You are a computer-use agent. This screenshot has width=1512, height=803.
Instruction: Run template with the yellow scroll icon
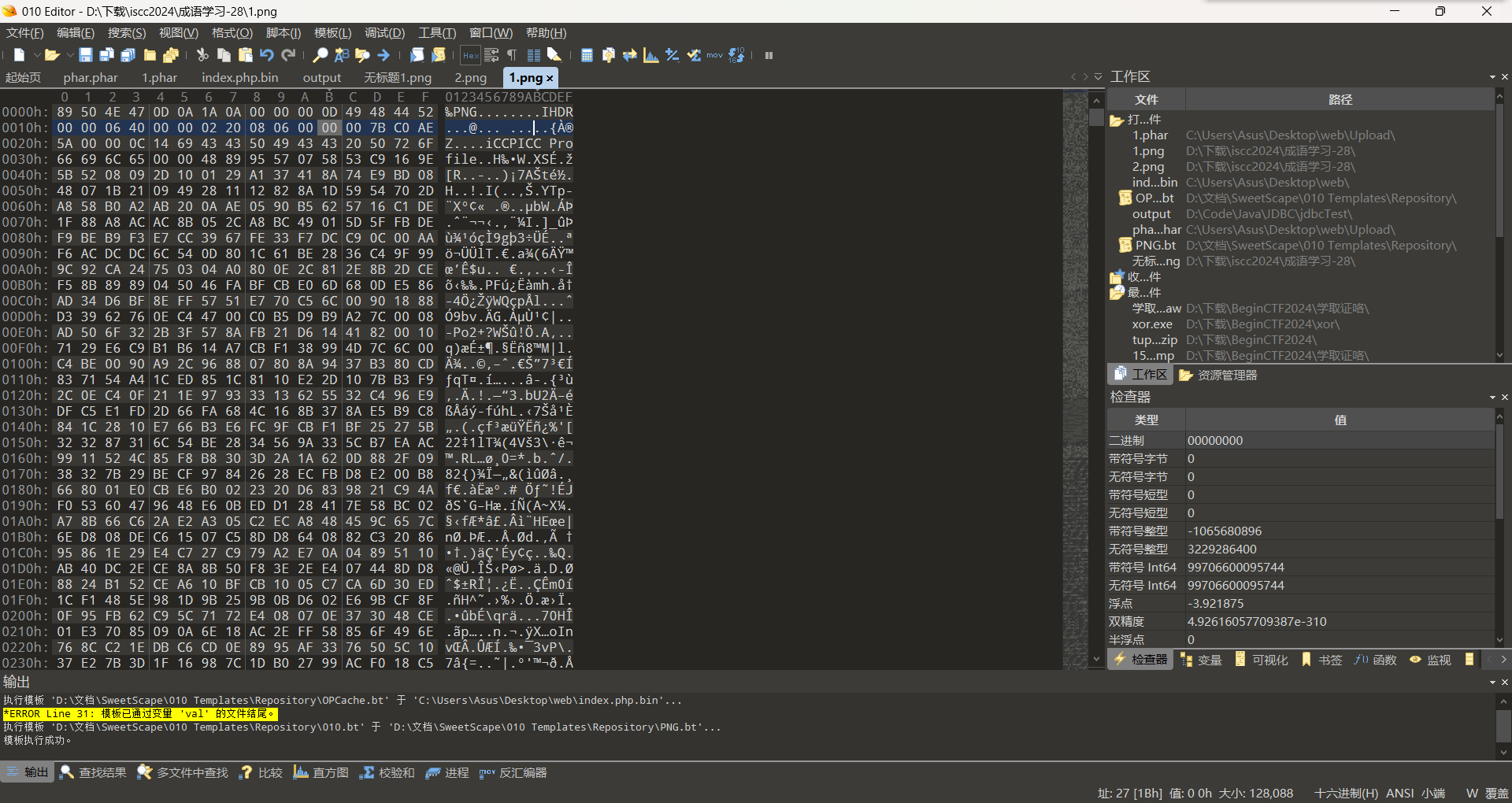tap(439, 55)
